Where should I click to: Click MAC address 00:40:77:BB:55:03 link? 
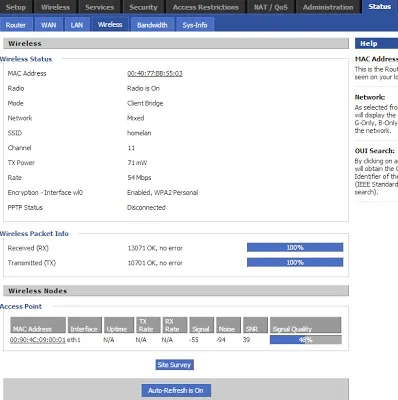pos(155,73)
